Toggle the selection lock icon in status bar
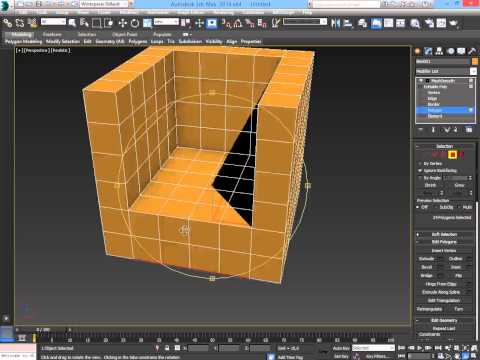The width and height of the screenshot is (480, 360). (167, 348)
